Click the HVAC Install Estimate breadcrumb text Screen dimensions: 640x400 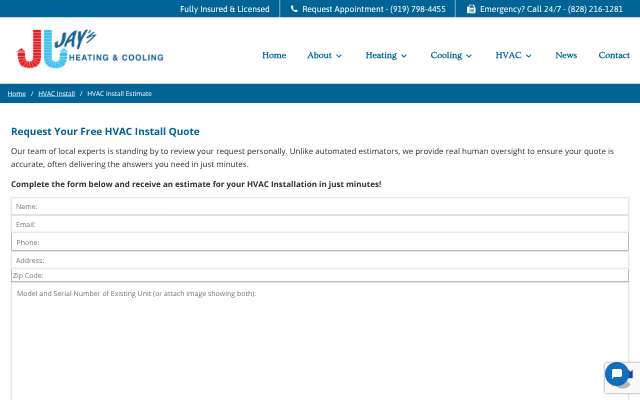pos(120,93)
